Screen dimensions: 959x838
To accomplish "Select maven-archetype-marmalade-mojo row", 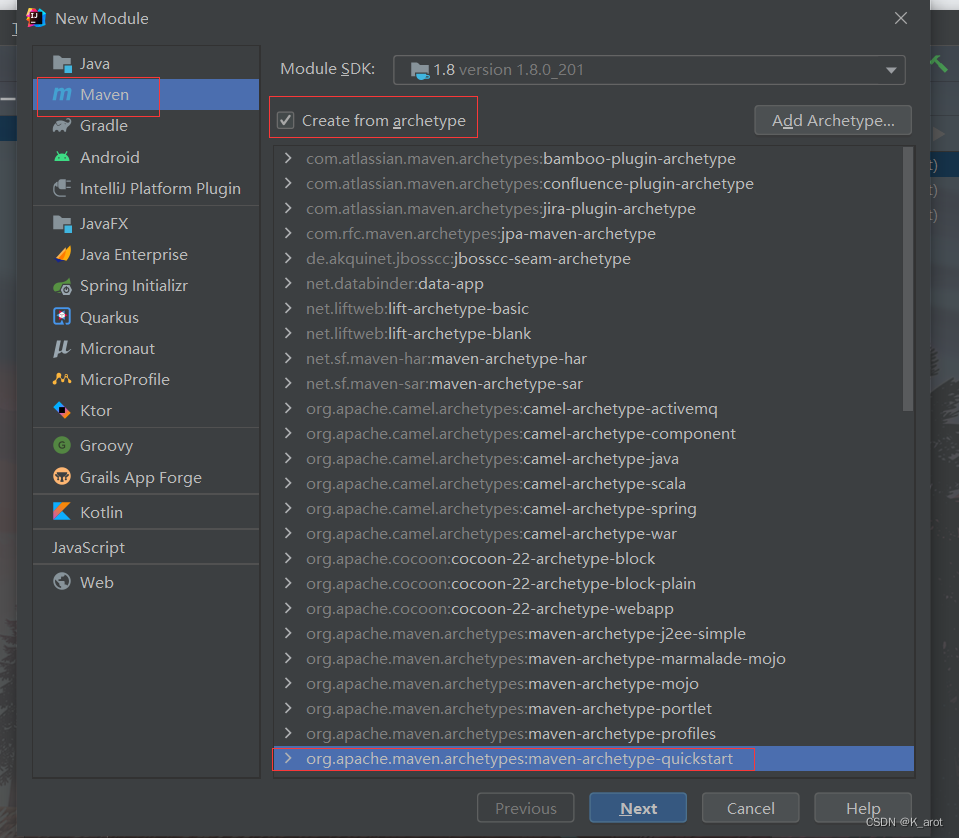I will click(x=593, y=659).
